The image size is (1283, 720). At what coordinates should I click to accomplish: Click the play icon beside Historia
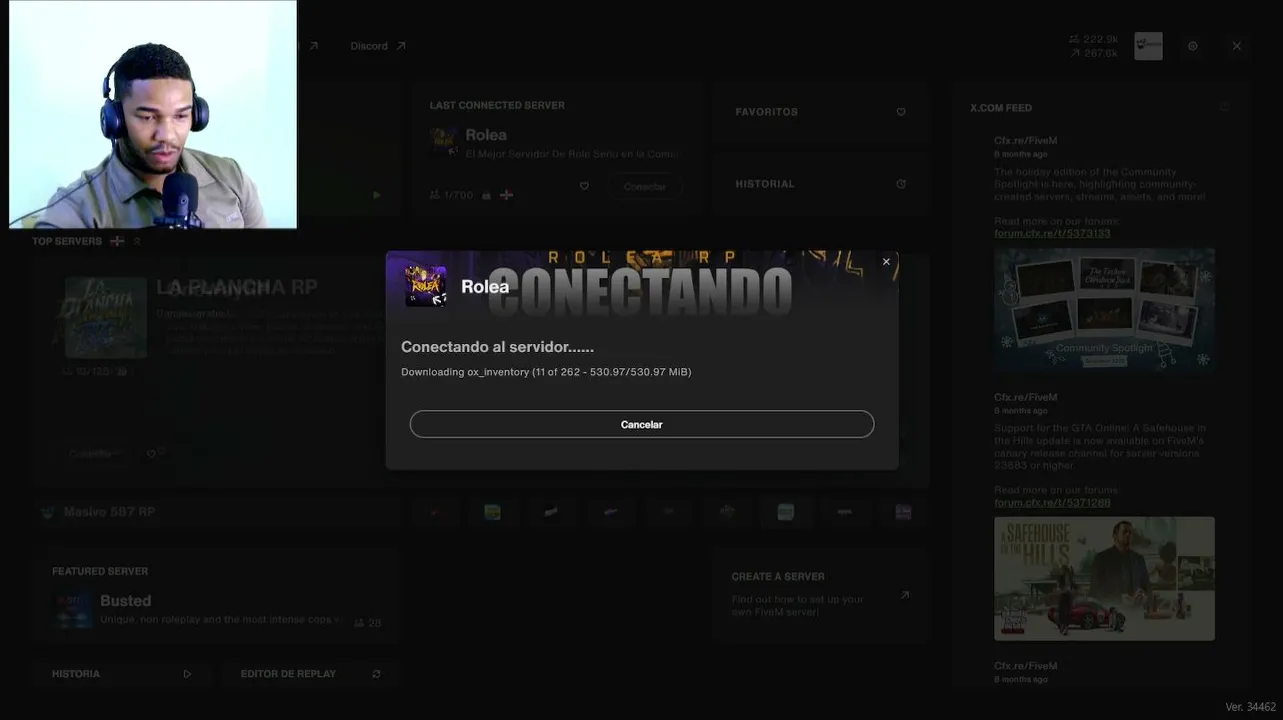tap(187, 674)
